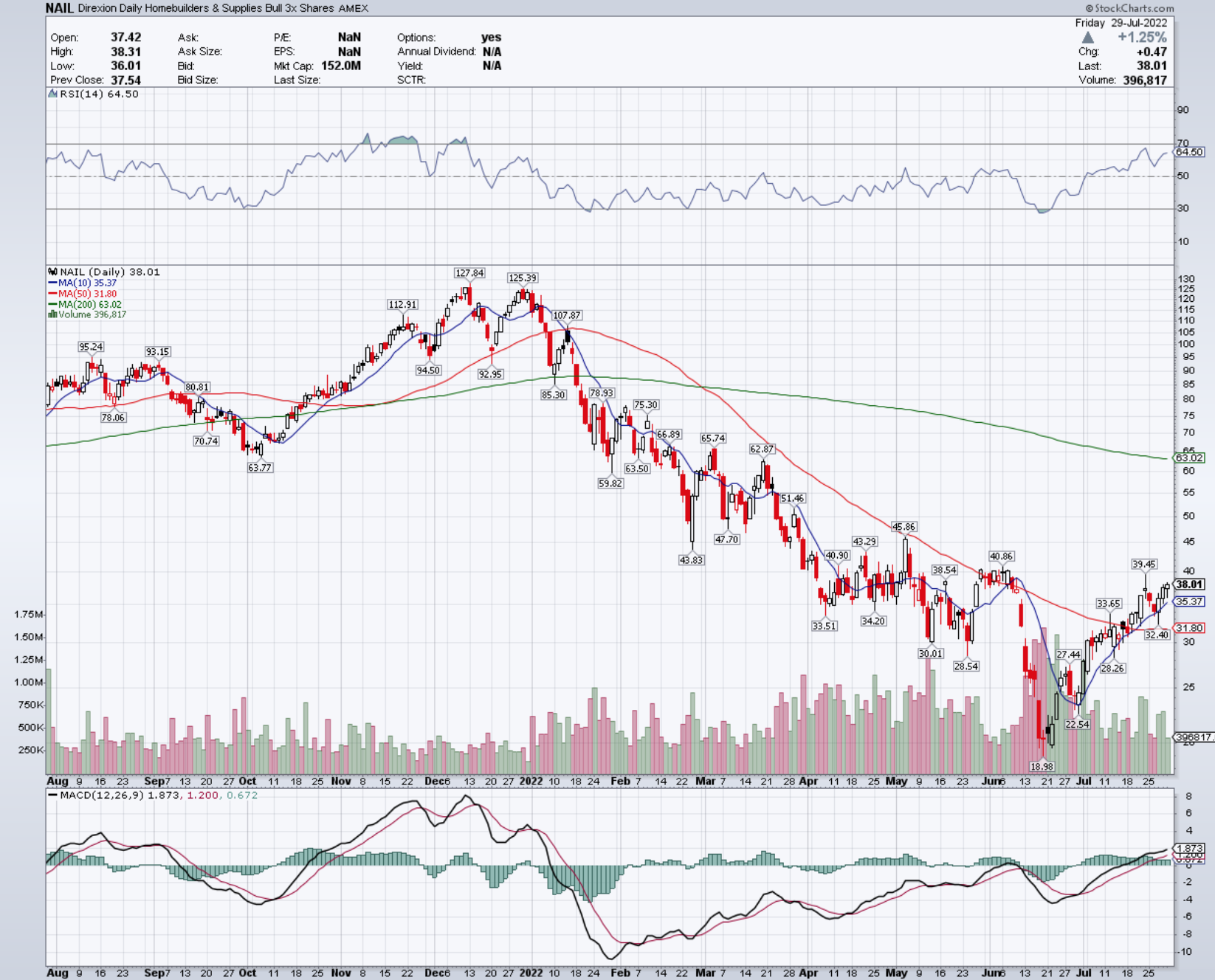Click the up-arrow change indicator icon
The image size is (1215, 980).
(x=1088, y=37)
